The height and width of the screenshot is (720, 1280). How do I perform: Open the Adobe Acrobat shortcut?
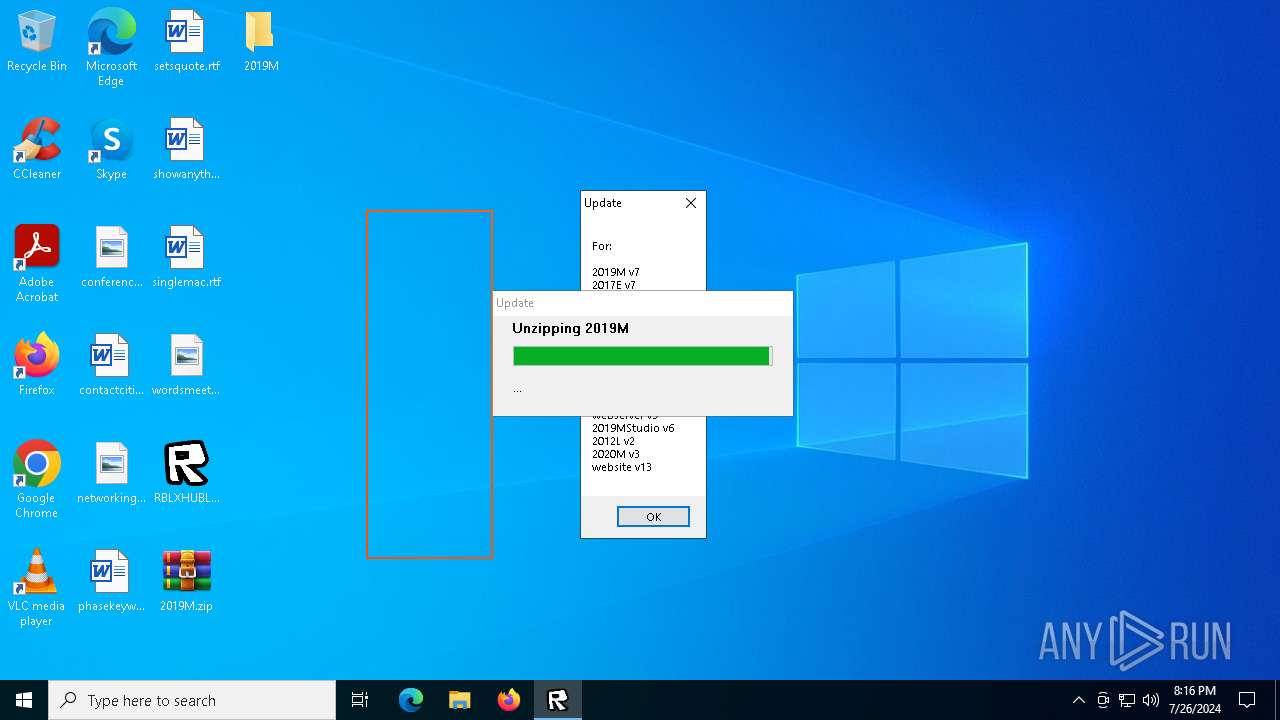click(x=37, y=264)
